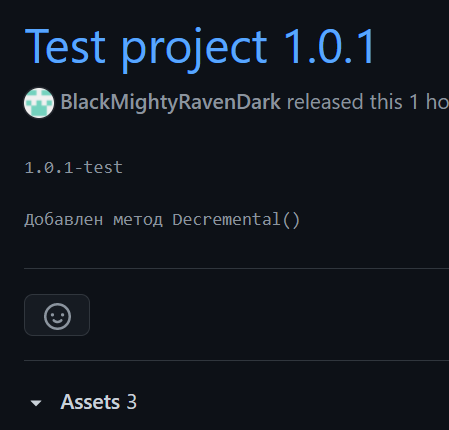Click the word released after the username

tap(325, 102)
